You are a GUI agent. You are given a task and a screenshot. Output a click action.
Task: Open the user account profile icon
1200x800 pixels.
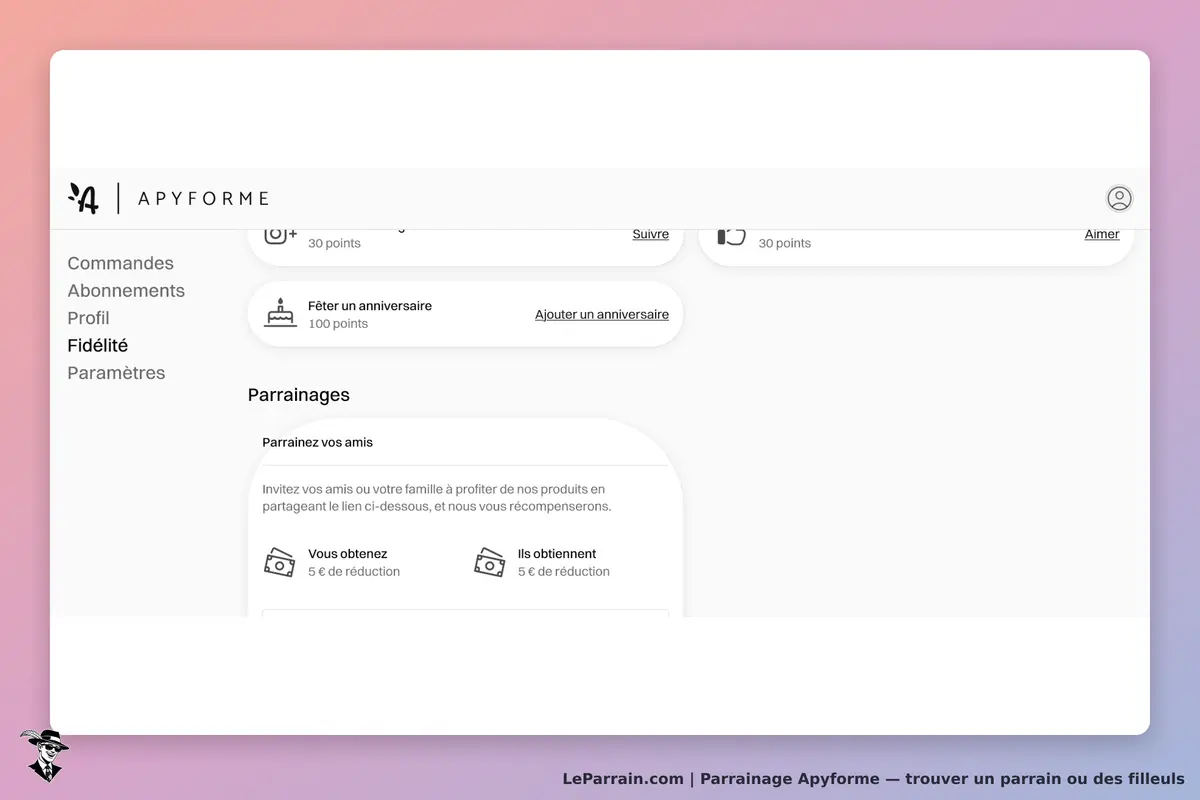pos(1119,198)
